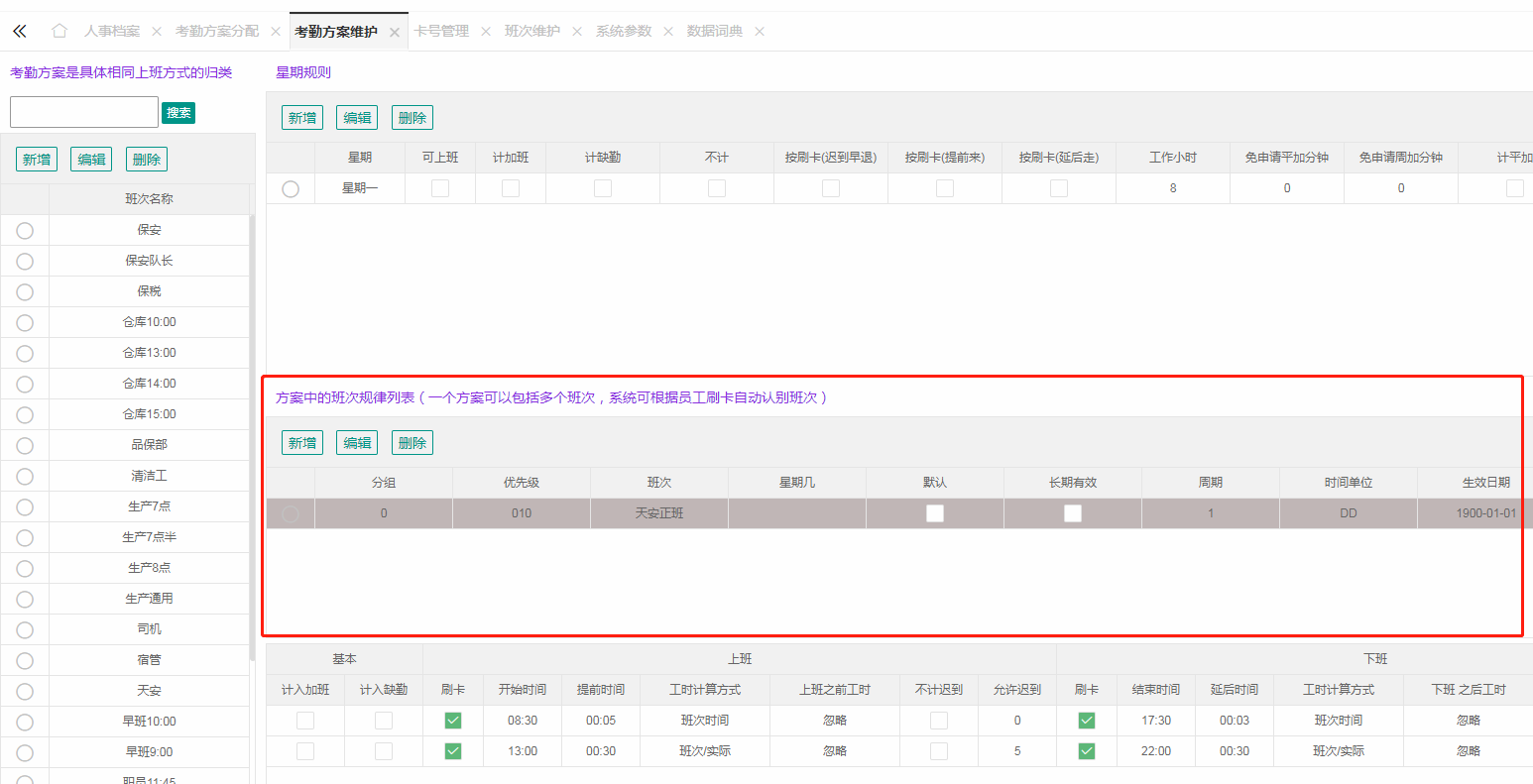Close the 数据词典 tab
1533x784 pixels.
pyautogui.click(x=760, y=32)
